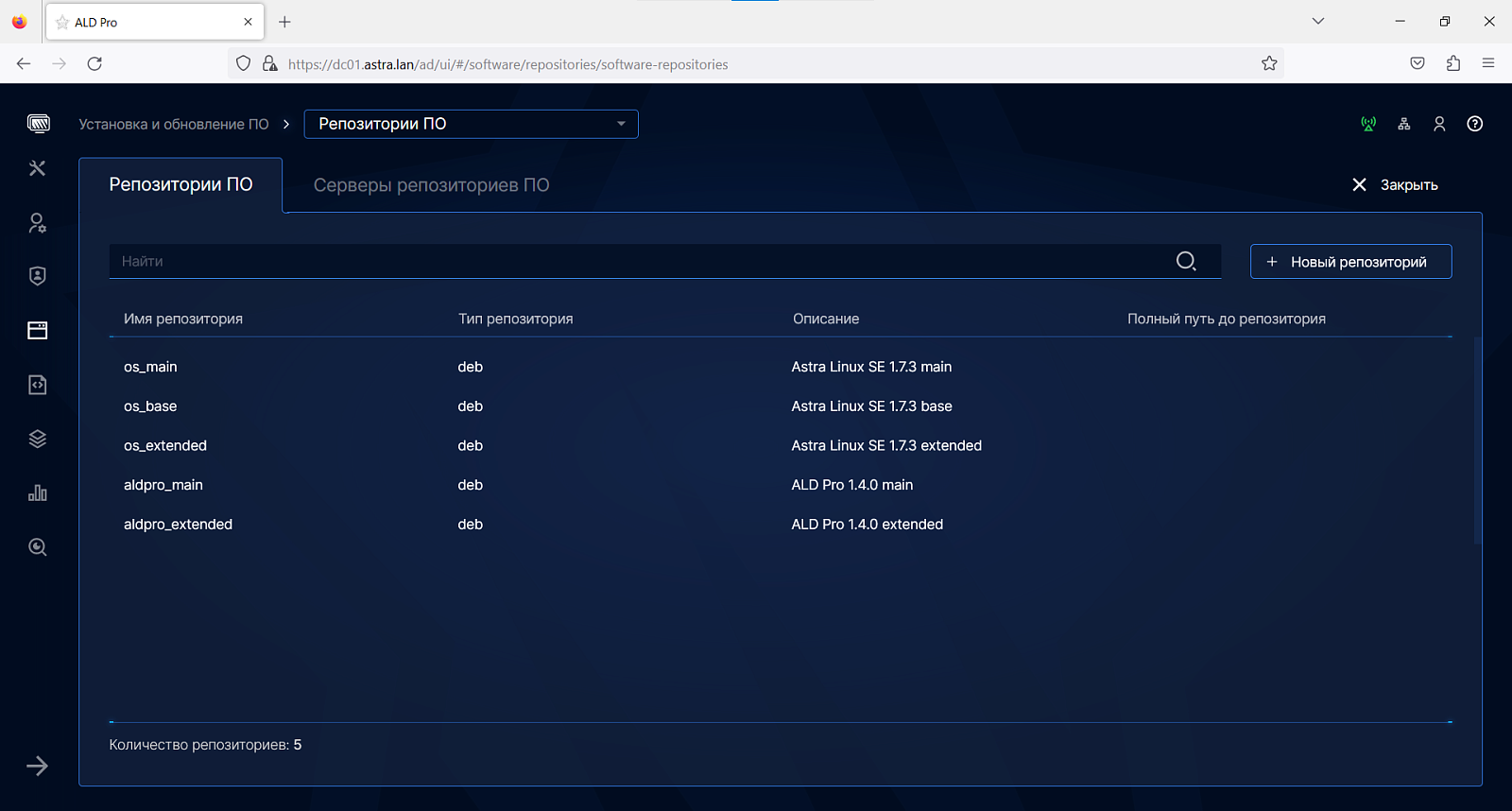The width and height of the screenshot is (1512, 811).
Task: Open the bar chart reports sidebar icon
Action: coord(38,492)
